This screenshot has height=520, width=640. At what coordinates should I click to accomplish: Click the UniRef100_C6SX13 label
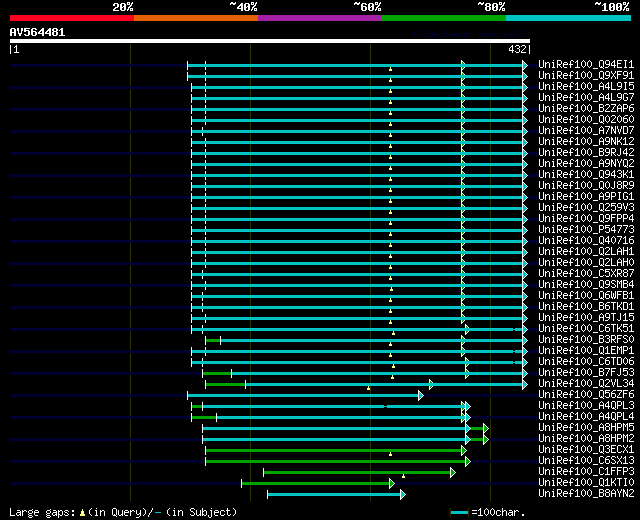(586, 461)
